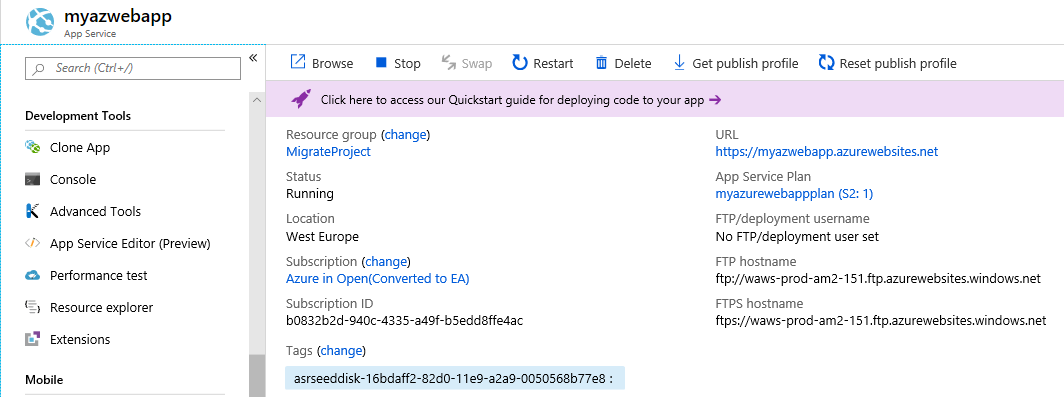Click the FTPS hostname value
The width and height of the screenshot is (1064, 397).
coord(881,320)
